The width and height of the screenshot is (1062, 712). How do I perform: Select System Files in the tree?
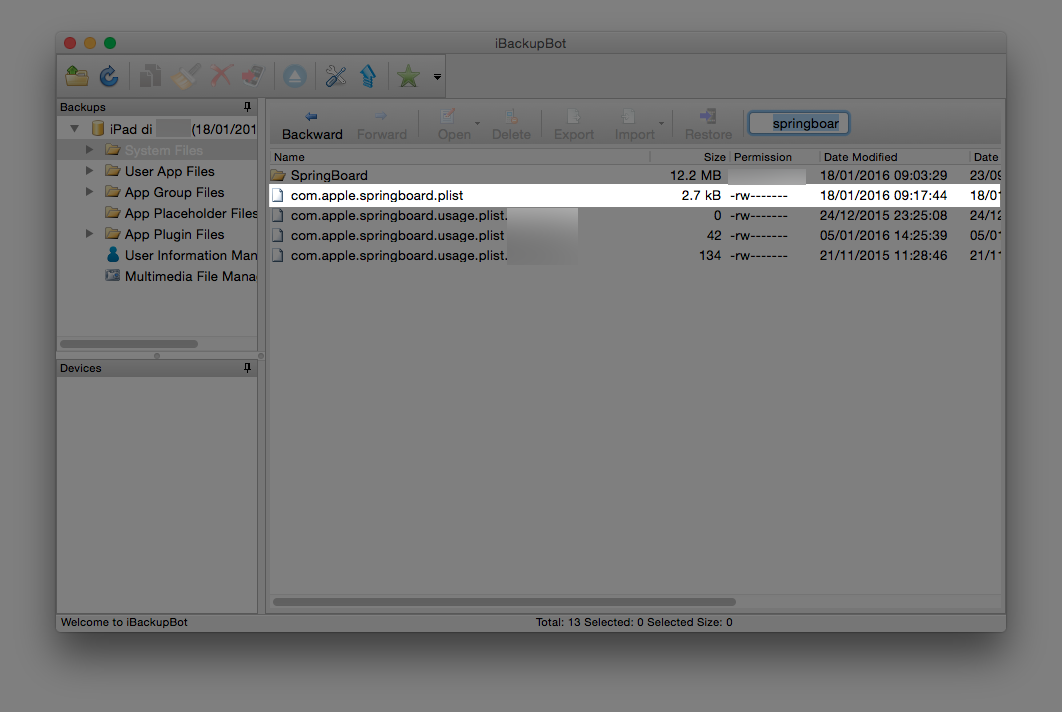pos(163,150)
